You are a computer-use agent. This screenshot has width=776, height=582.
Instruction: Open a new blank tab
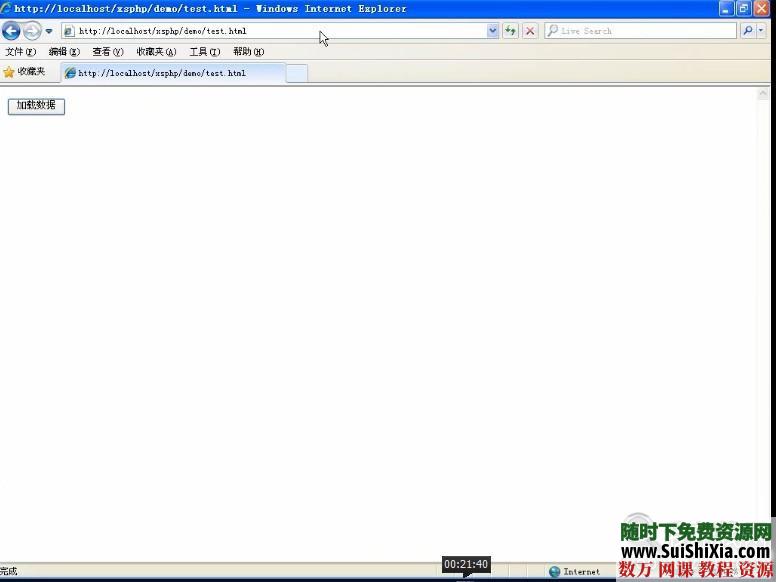[x=297, y=73]
